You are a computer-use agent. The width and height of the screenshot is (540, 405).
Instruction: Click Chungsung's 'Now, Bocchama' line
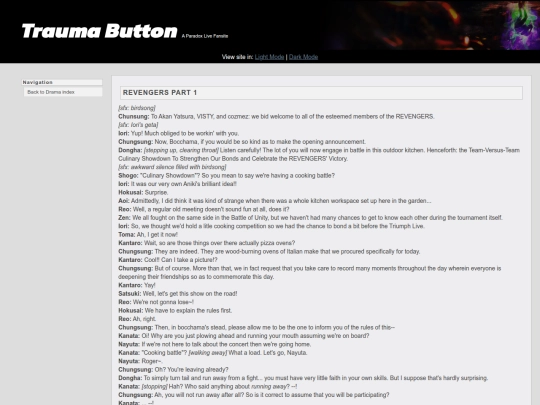point(242,142)
